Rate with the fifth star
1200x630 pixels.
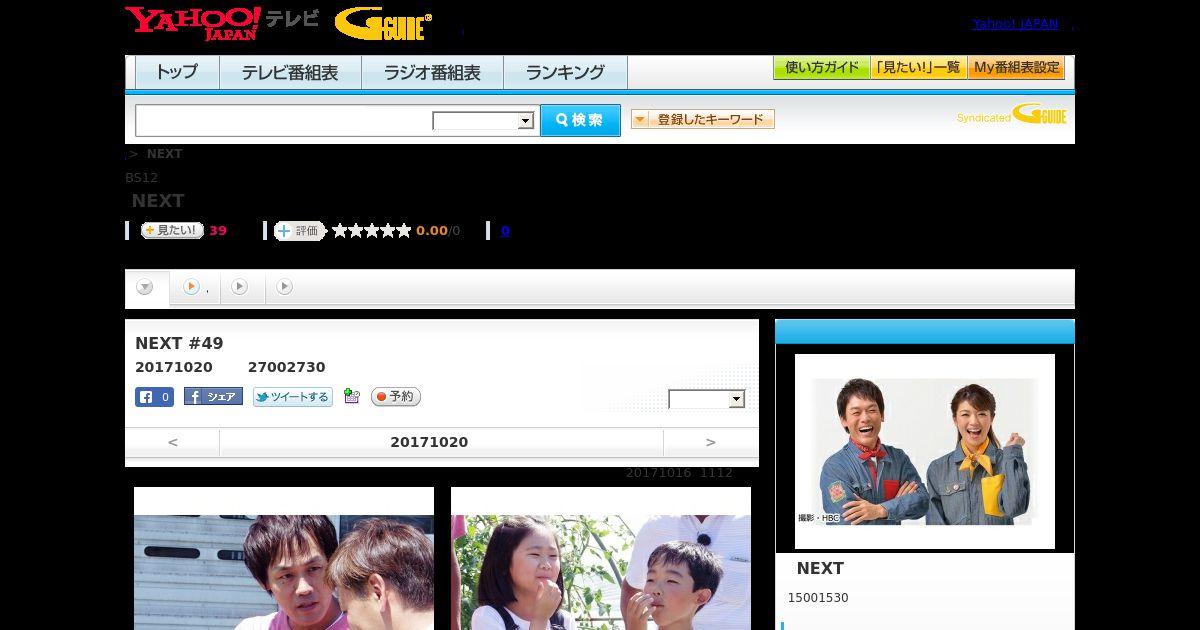pos(404,231)
